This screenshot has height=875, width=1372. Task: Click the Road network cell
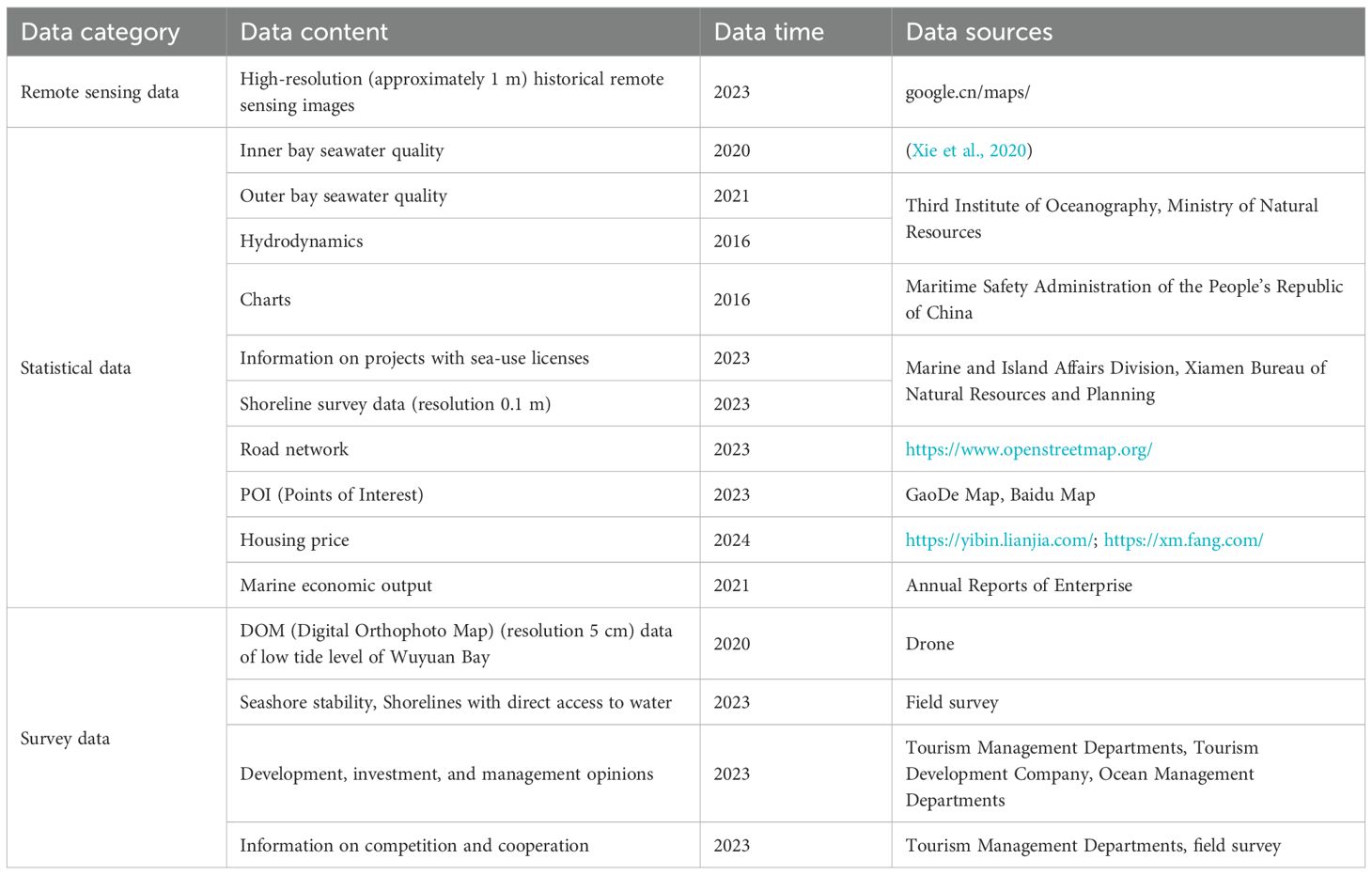(294, 449)
